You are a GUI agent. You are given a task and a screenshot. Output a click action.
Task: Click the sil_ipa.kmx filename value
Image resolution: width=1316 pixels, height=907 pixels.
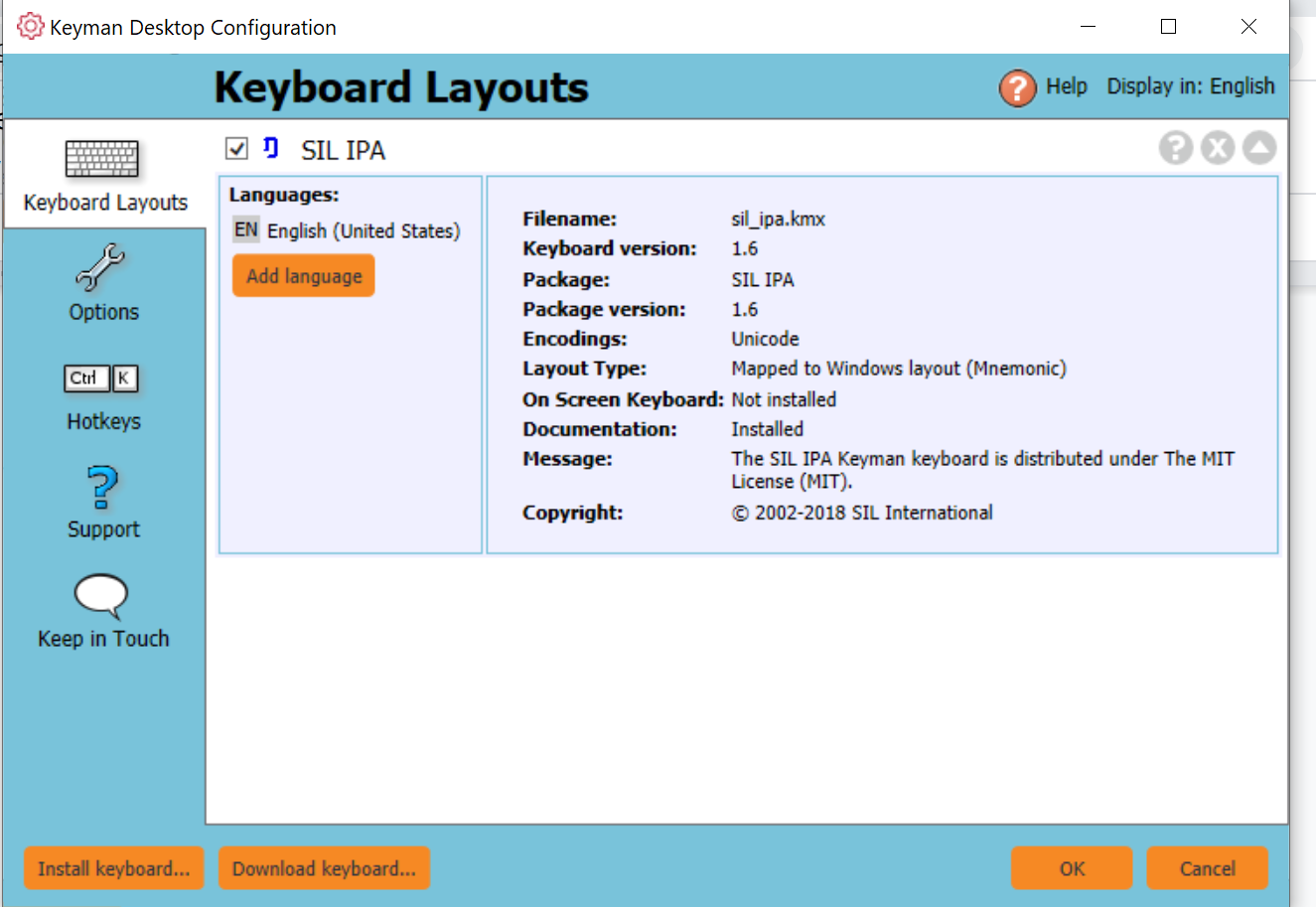click(x=779, y=219)
